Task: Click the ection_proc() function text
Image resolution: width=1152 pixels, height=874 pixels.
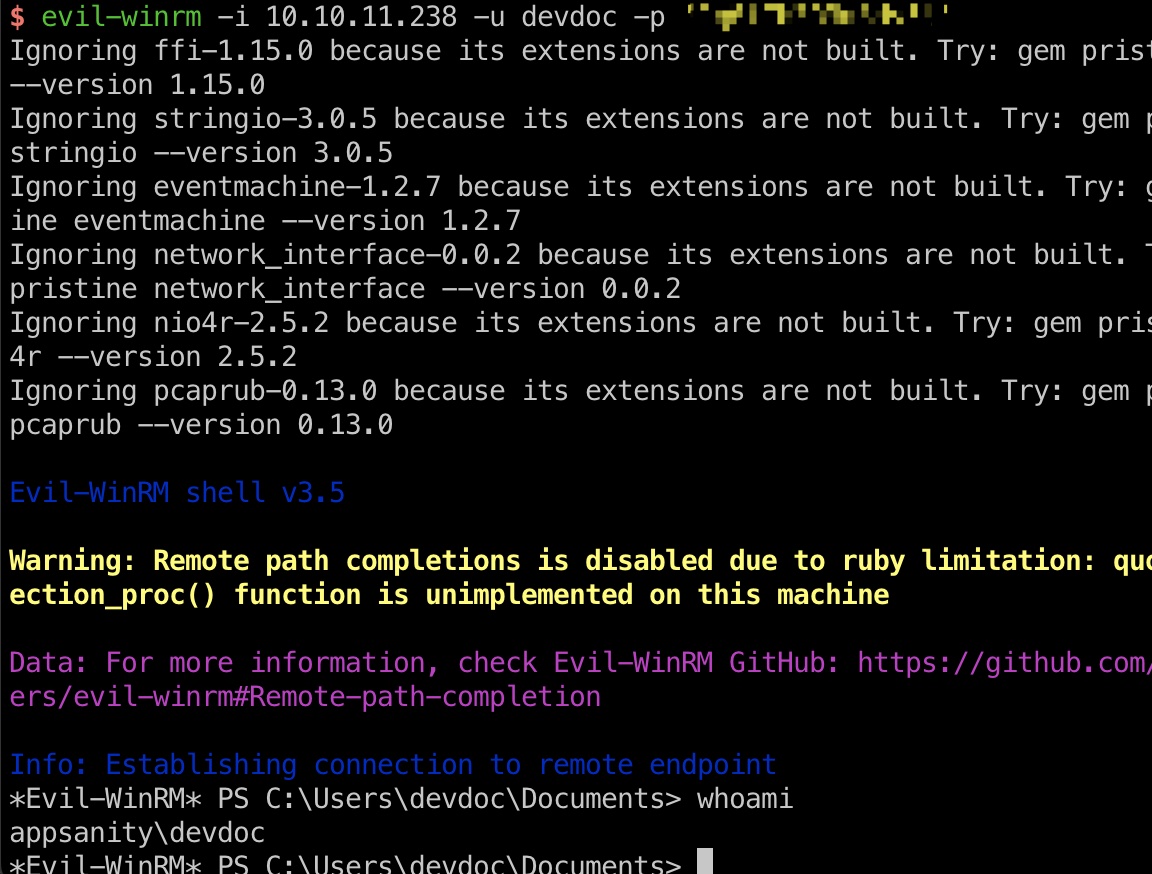Action: [x=112, y=594]
